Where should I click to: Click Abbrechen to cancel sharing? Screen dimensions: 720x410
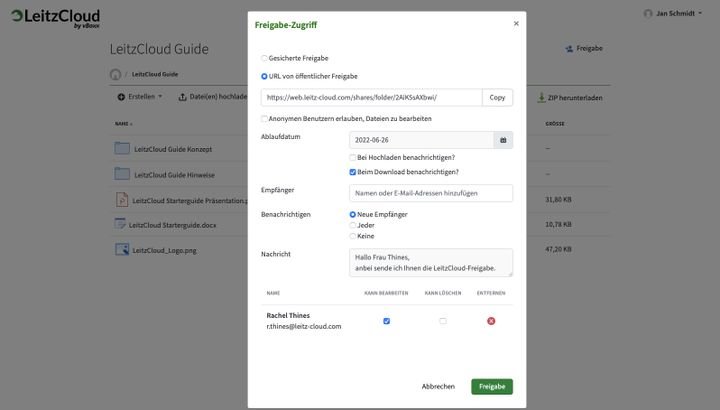pyautogui.click(x=438, y=387)
